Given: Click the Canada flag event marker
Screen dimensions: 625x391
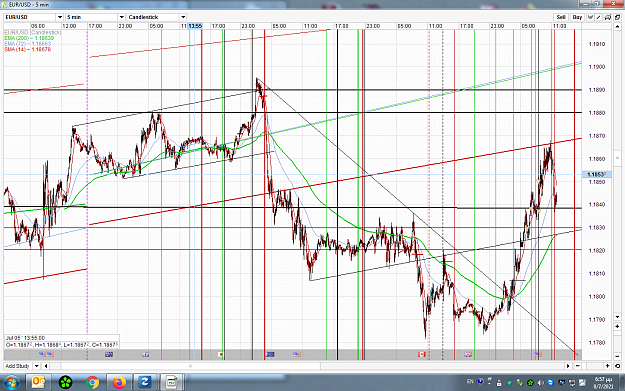Looking at the screenshot, I should coord(422,354).
